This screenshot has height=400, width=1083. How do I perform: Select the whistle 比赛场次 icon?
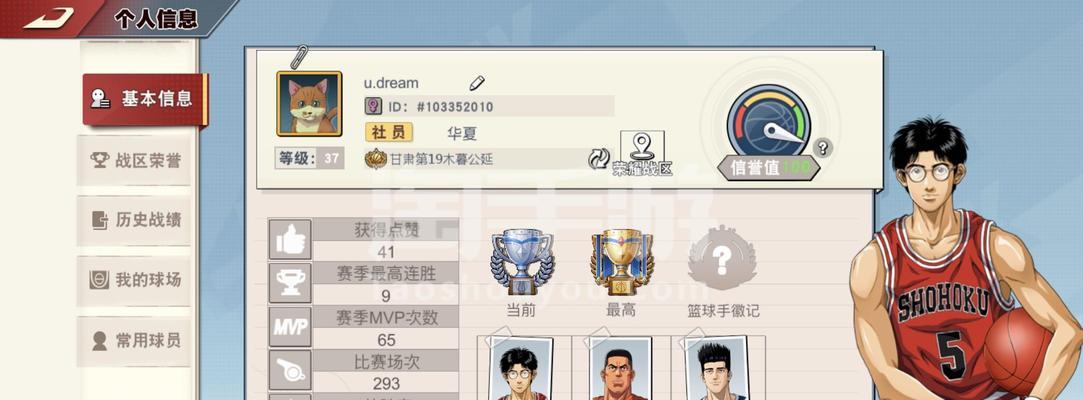coord(290,370)
